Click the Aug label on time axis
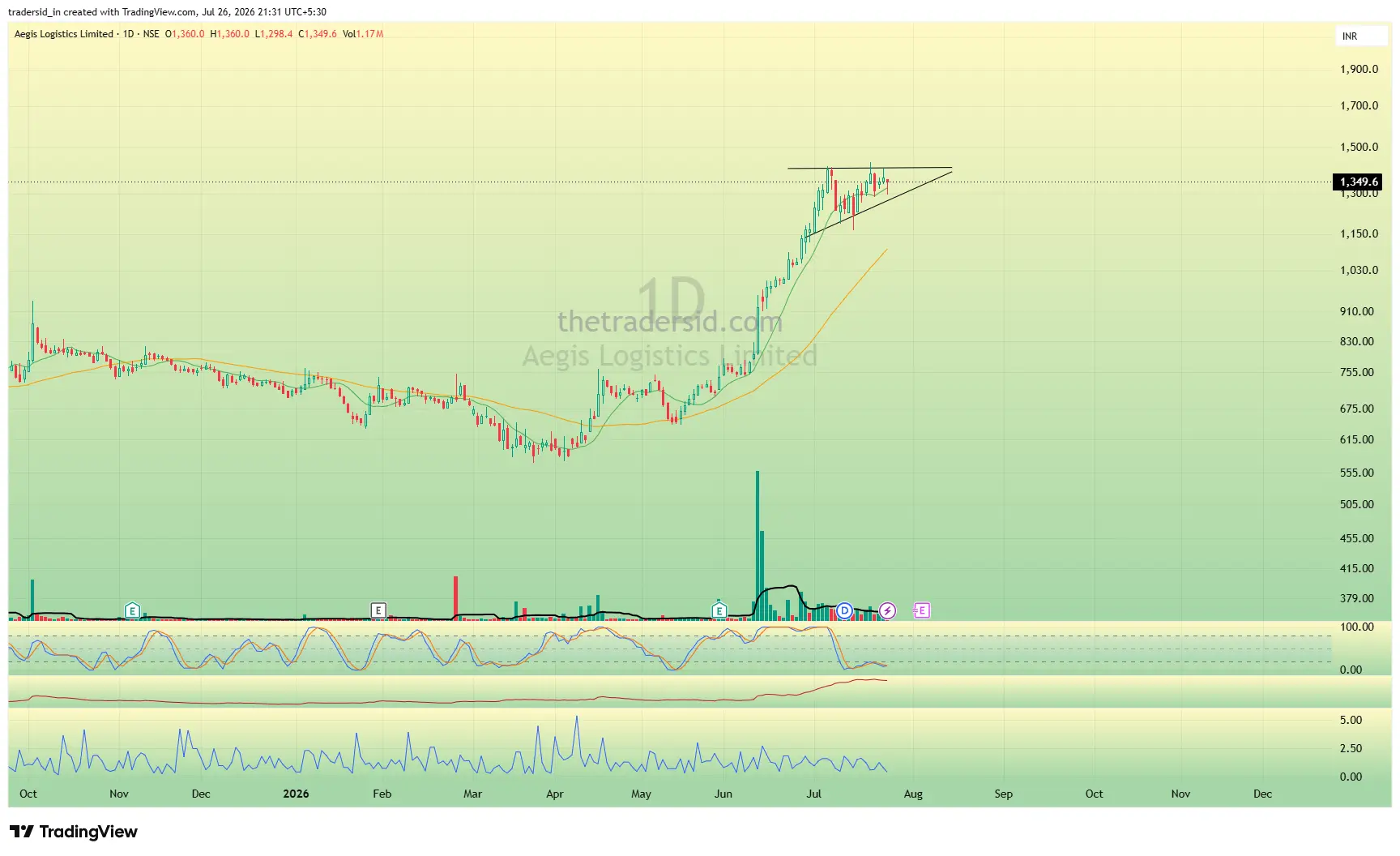Image resolution: width=1400 pixels, height=856 pixels. pos(913,794)
